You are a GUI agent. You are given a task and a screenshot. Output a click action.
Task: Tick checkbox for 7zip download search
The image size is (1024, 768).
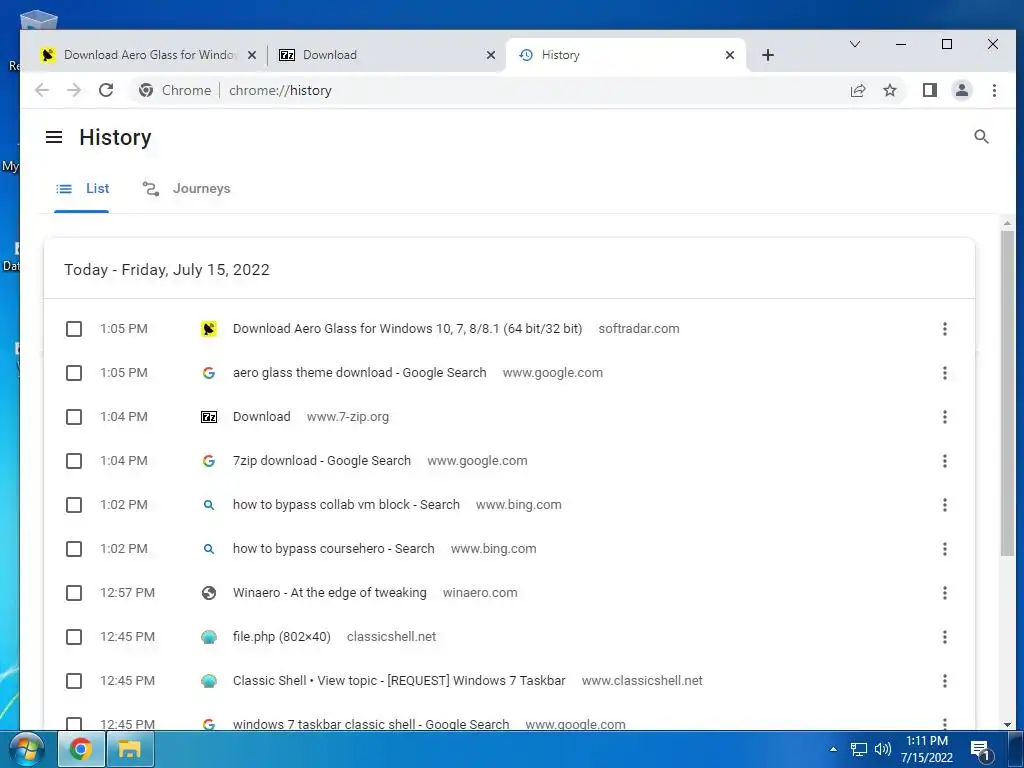tap(74, 461)
